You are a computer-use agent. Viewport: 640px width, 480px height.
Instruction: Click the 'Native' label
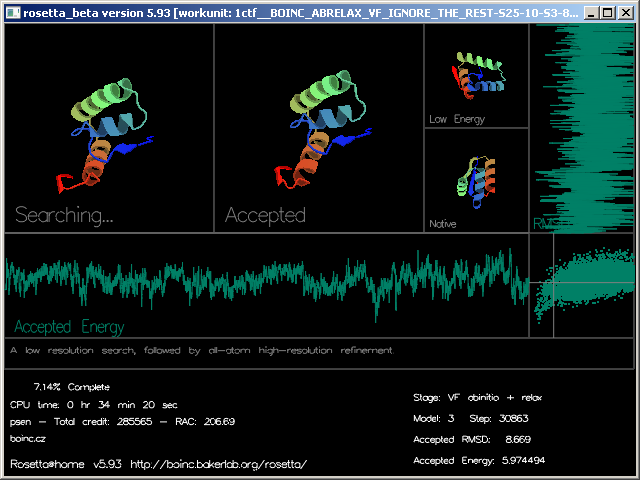(442, 224)
